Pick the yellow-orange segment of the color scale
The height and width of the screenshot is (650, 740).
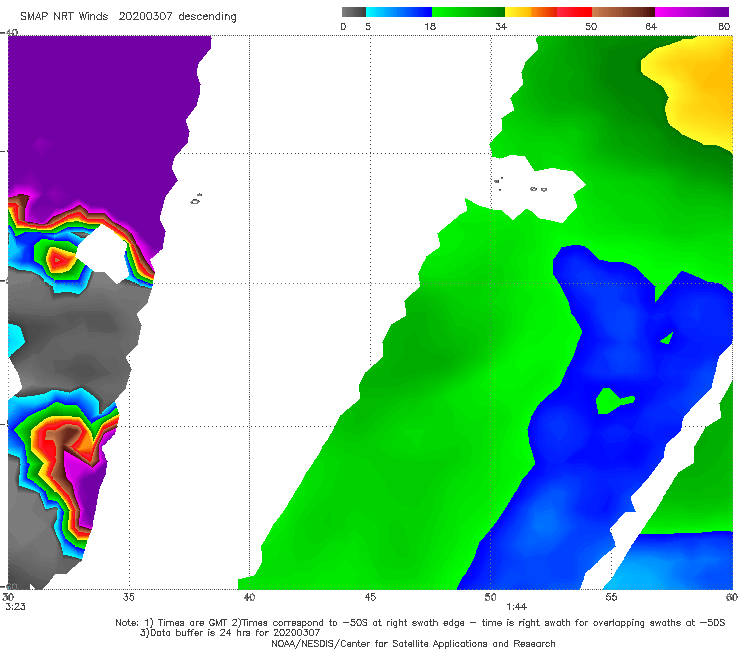point(531,12)
